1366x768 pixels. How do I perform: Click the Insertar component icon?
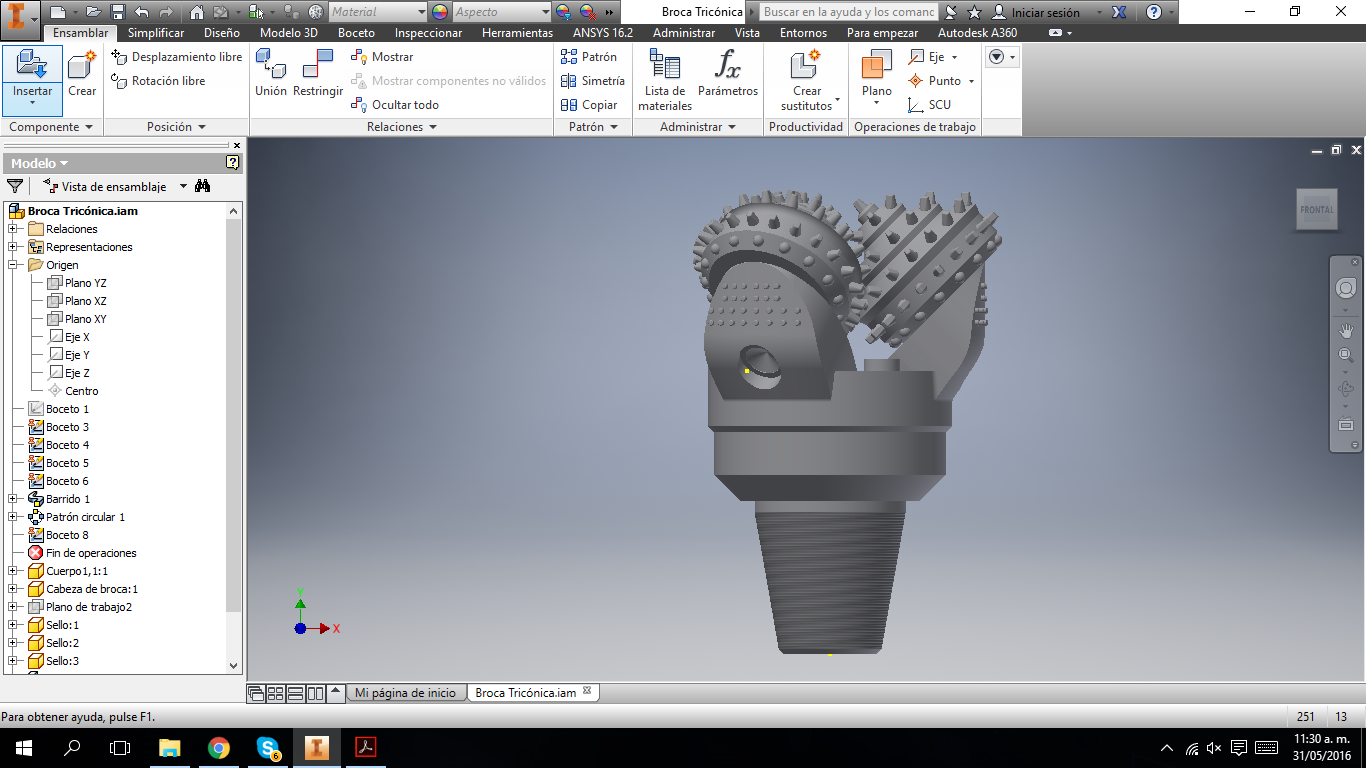click(32, 67)
